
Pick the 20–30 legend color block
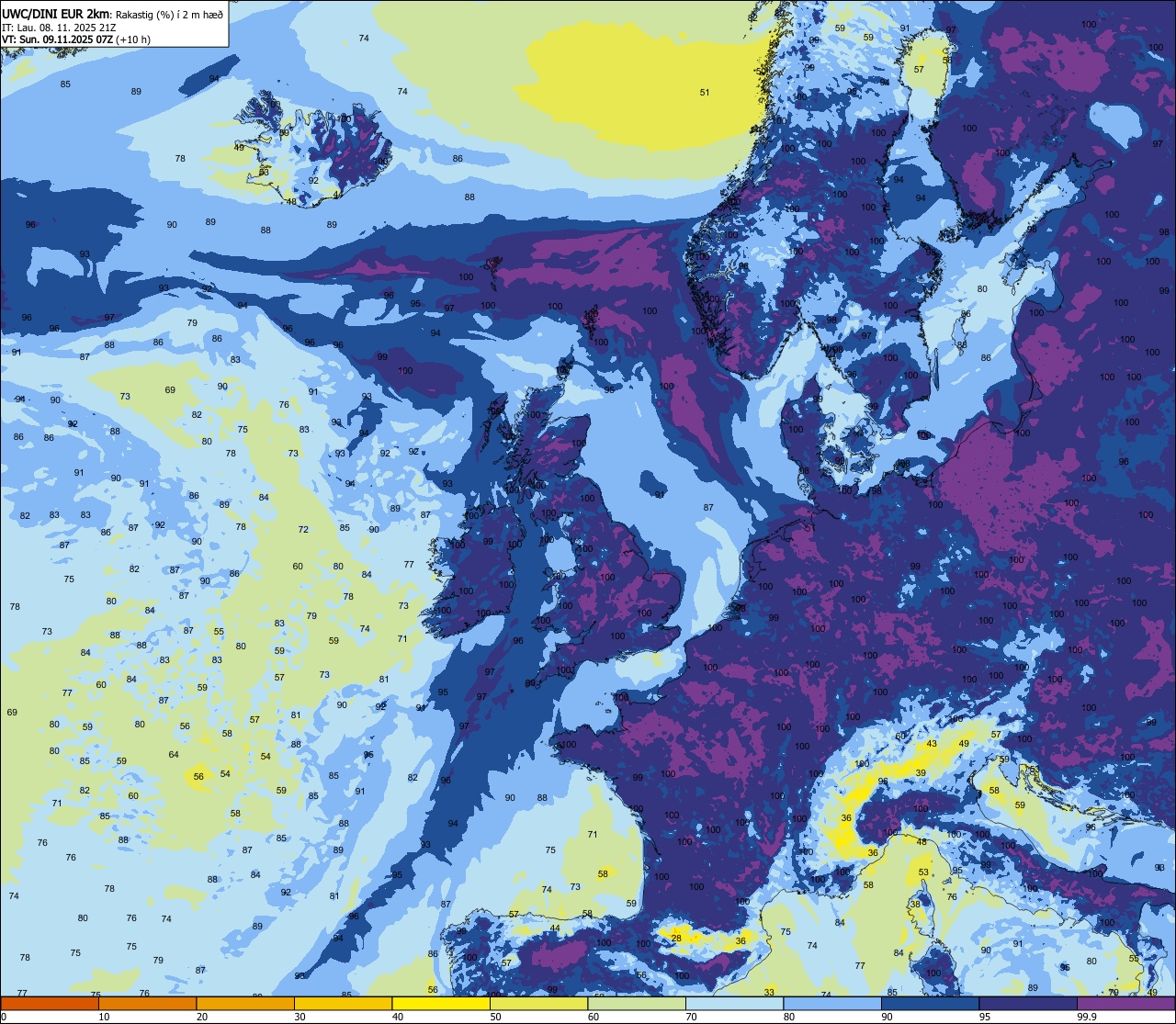click(245, 1003)
